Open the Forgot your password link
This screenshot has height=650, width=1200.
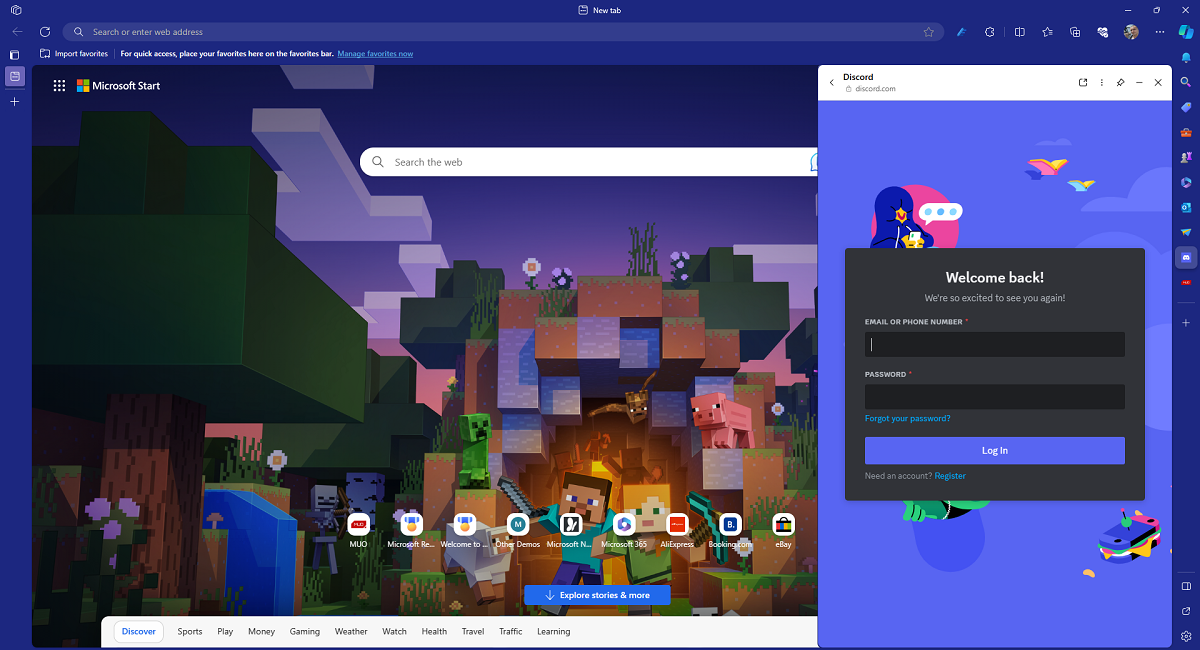(907, 418)
